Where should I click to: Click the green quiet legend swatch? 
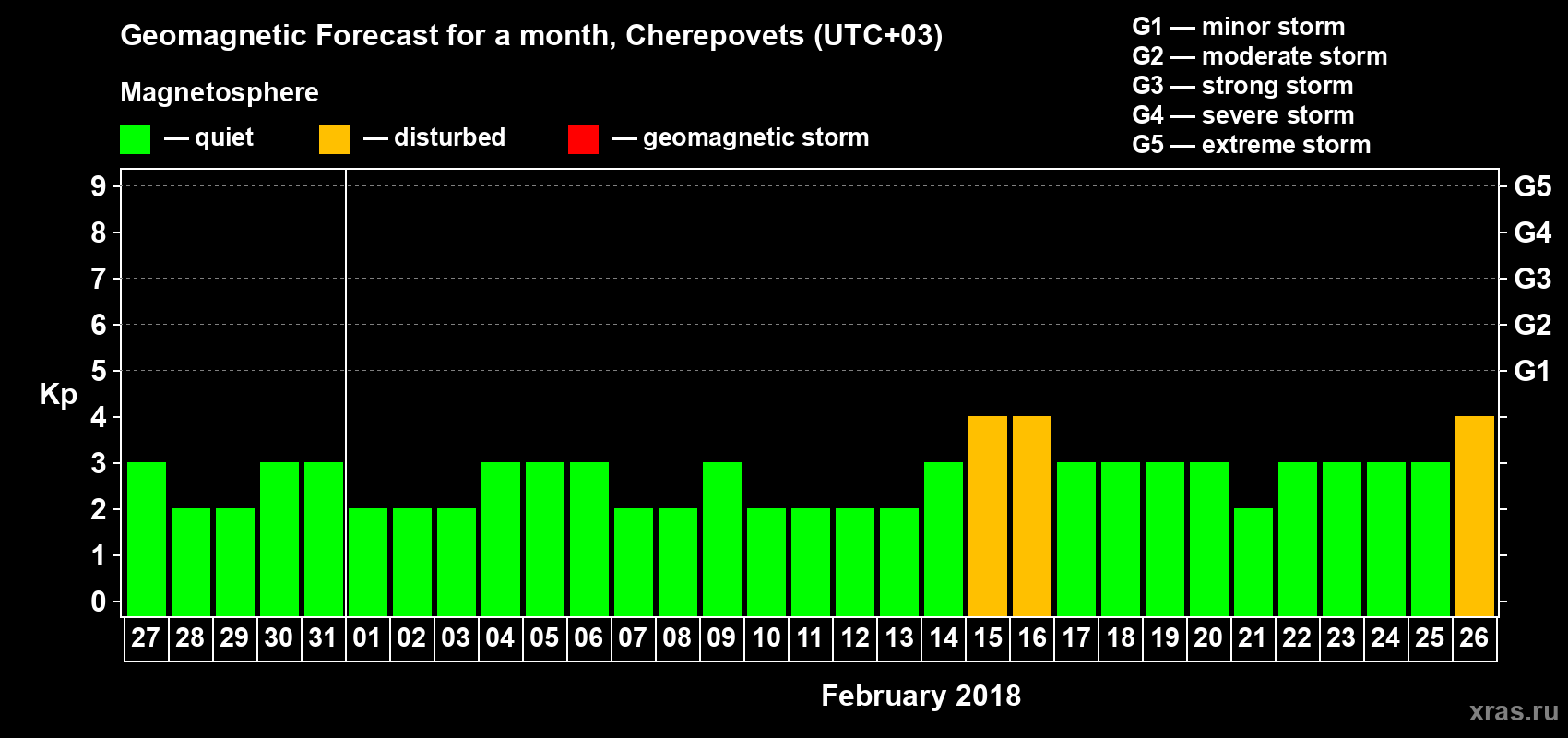point(136,139)
